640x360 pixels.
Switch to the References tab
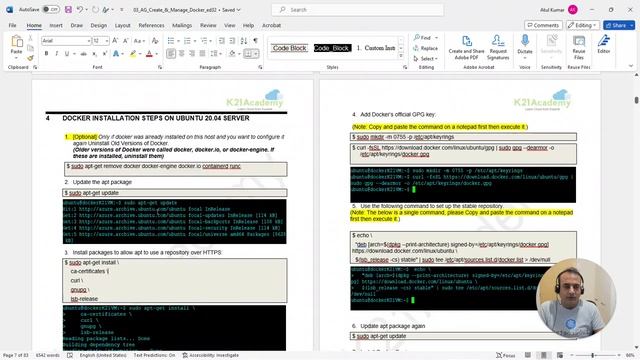coord(151,25)
